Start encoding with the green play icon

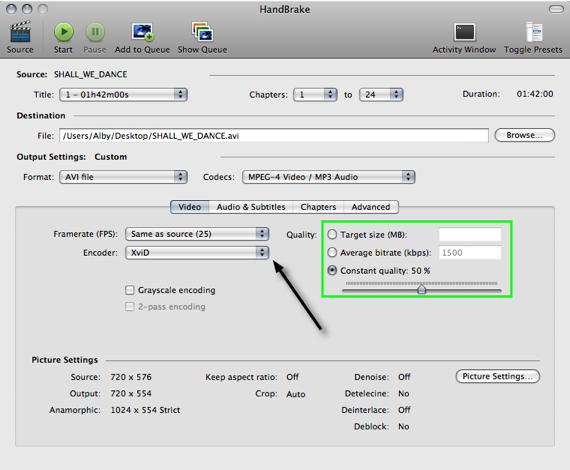[x=64, y=32]
